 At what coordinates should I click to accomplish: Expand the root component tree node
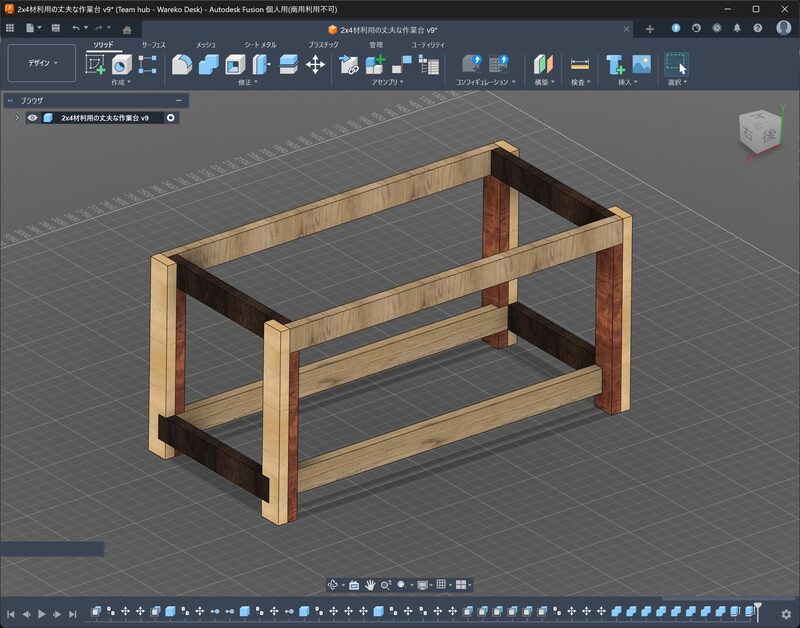(x=17, y=118)
